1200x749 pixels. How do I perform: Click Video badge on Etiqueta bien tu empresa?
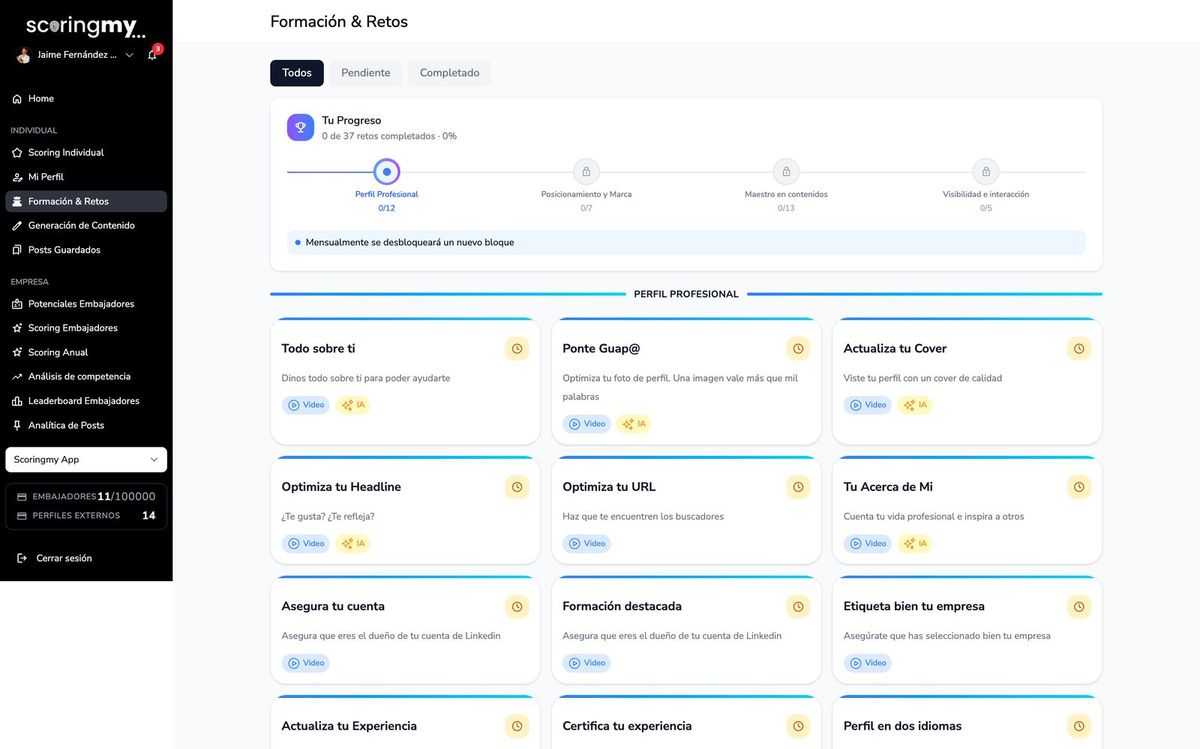[868, 663]
